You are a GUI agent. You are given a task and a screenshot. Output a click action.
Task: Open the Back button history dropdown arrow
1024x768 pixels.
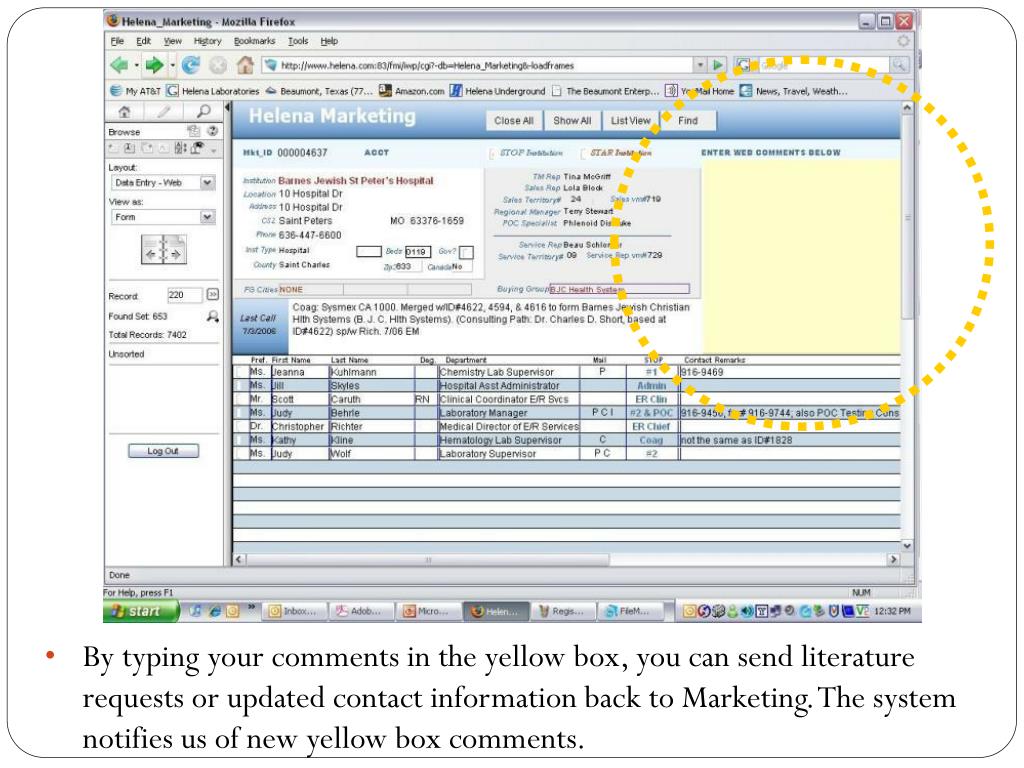point(136,65)
